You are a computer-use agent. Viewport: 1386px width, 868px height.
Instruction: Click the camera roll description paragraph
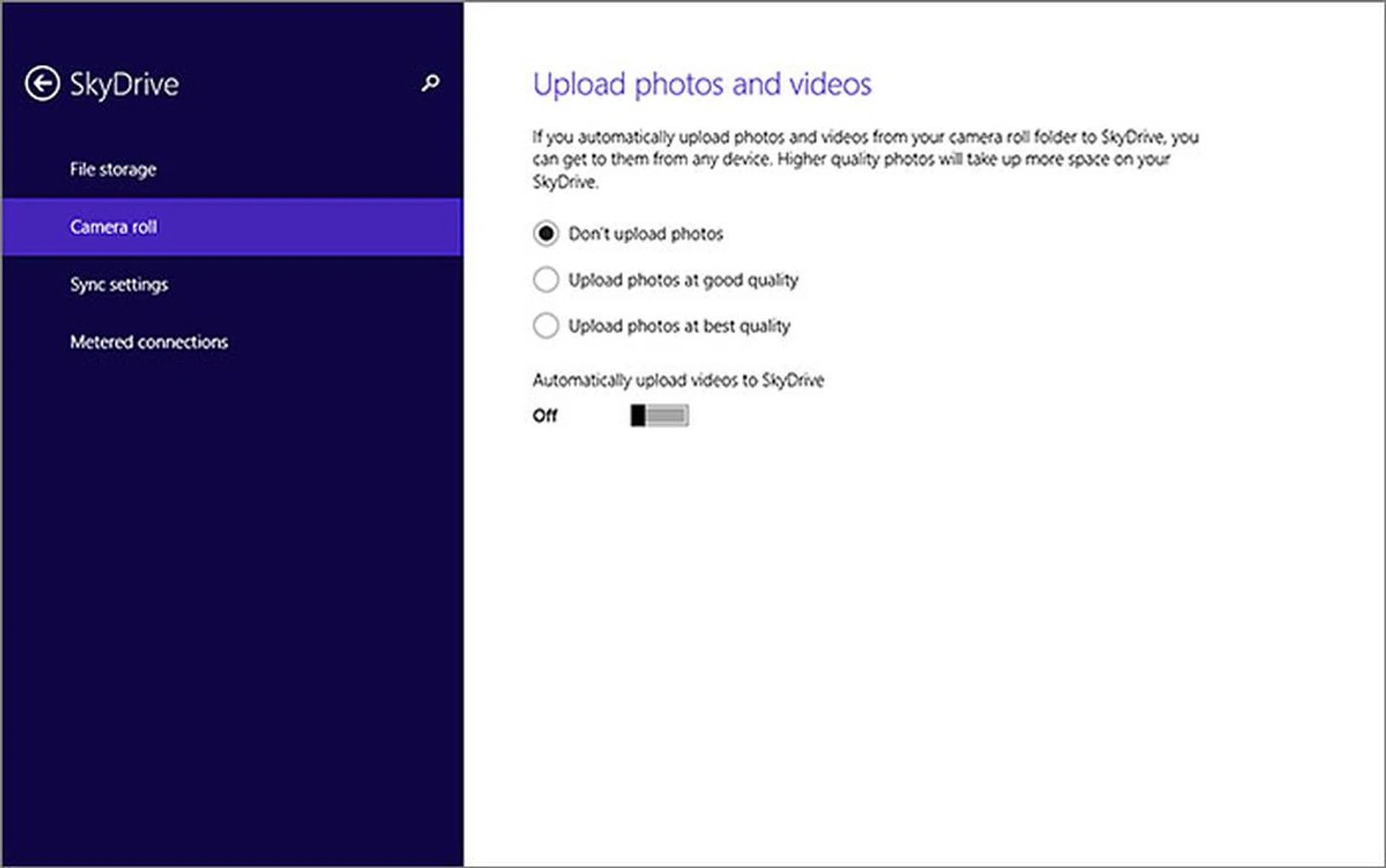pos(865,159)
